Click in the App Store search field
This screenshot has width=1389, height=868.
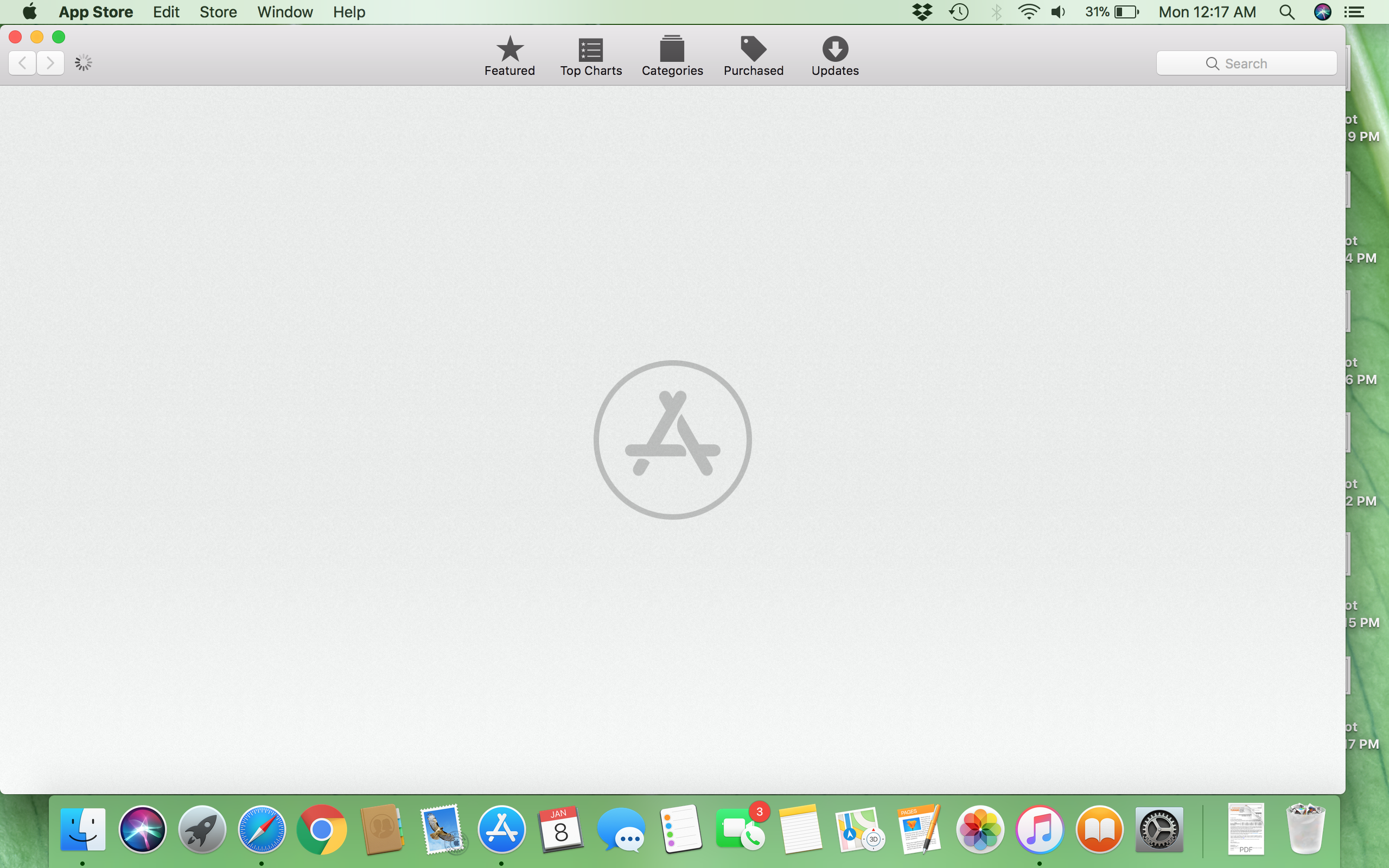pos(1246,63)
